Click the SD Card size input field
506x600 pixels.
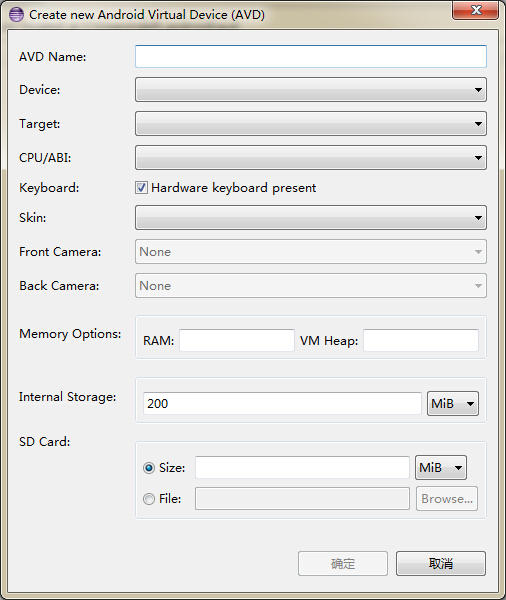point(302,467)
